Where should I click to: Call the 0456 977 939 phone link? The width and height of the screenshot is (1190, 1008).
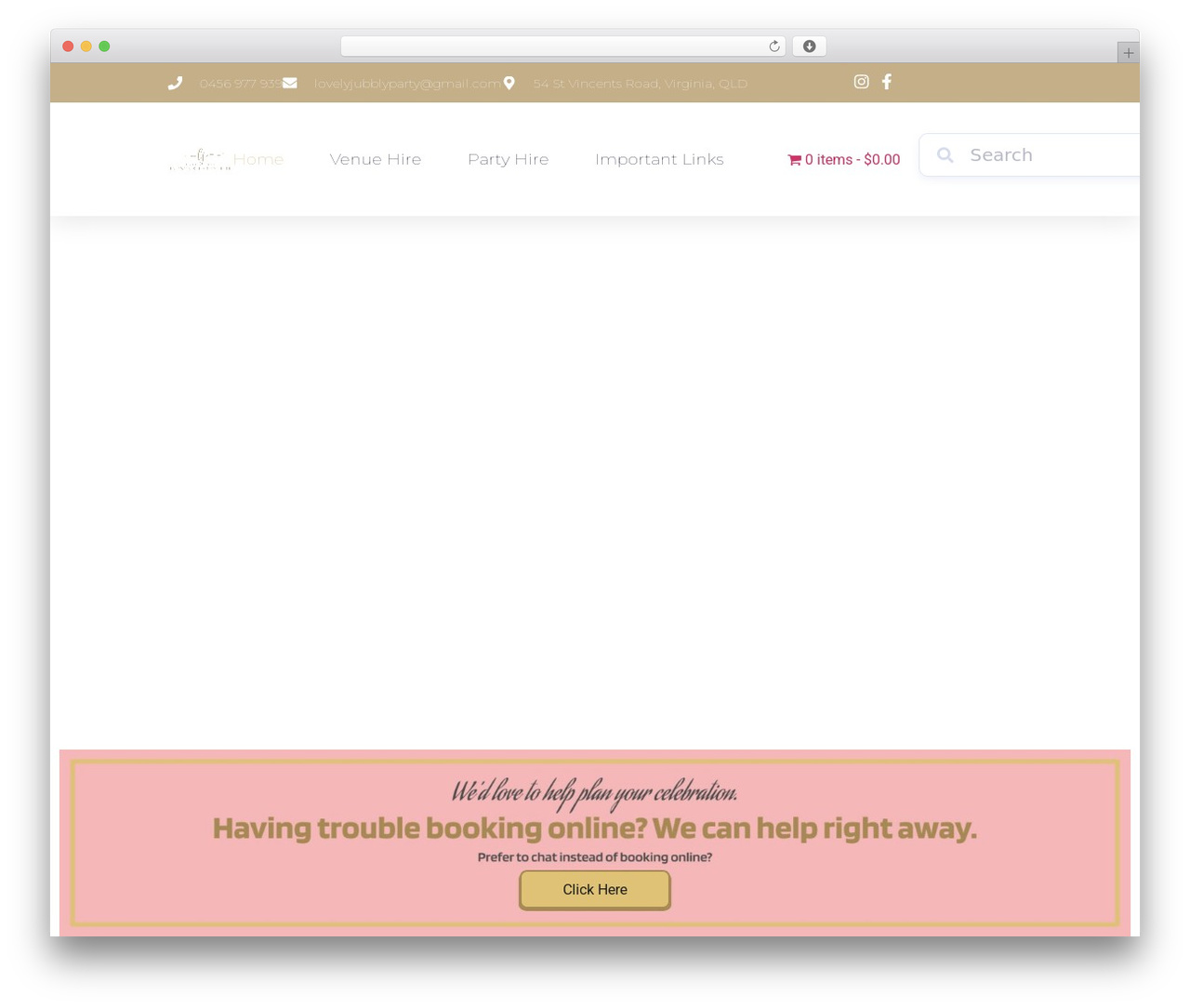240,84
